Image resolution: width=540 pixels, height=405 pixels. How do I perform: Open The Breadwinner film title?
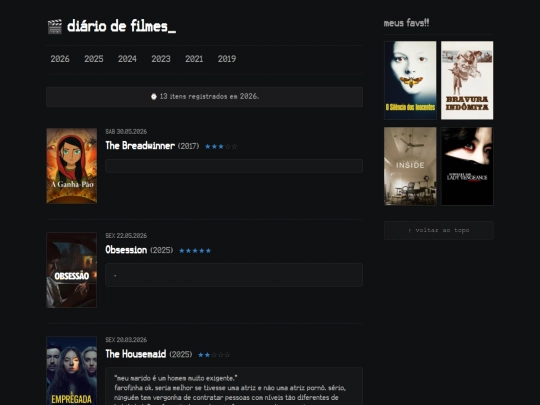click(140, 146)
